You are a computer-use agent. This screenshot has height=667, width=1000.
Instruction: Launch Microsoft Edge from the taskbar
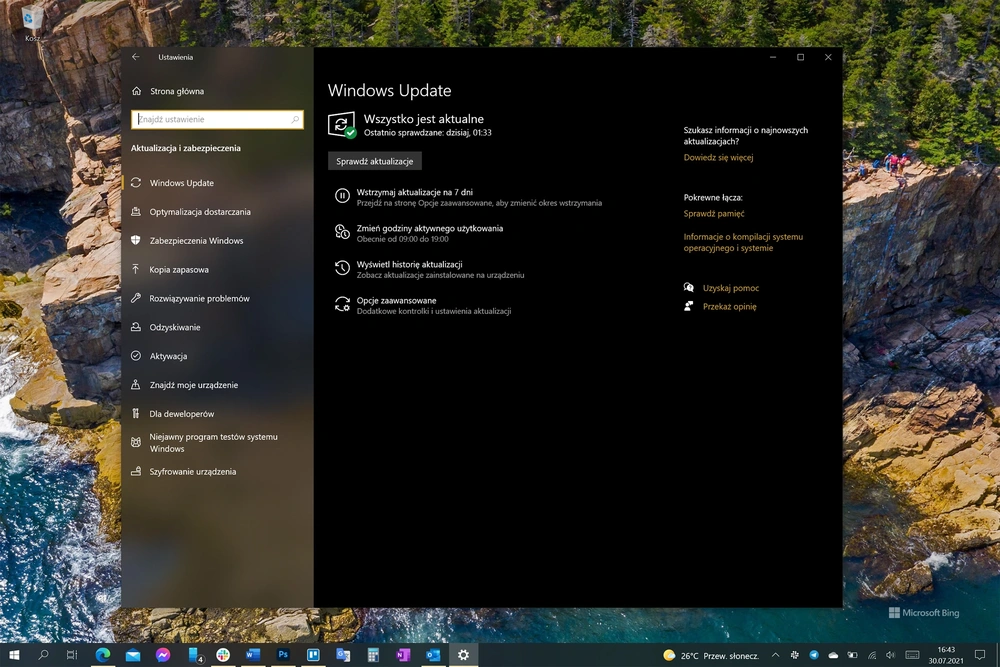(103, 654)
